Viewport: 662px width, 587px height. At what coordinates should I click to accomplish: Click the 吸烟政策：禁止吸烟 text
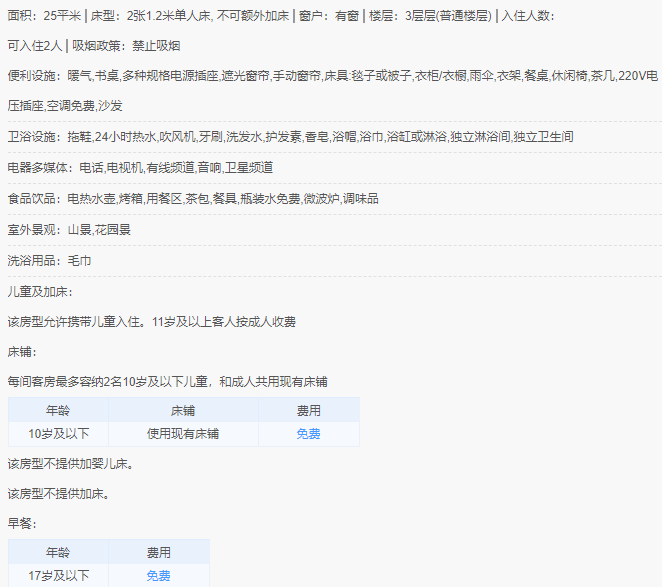126,46
